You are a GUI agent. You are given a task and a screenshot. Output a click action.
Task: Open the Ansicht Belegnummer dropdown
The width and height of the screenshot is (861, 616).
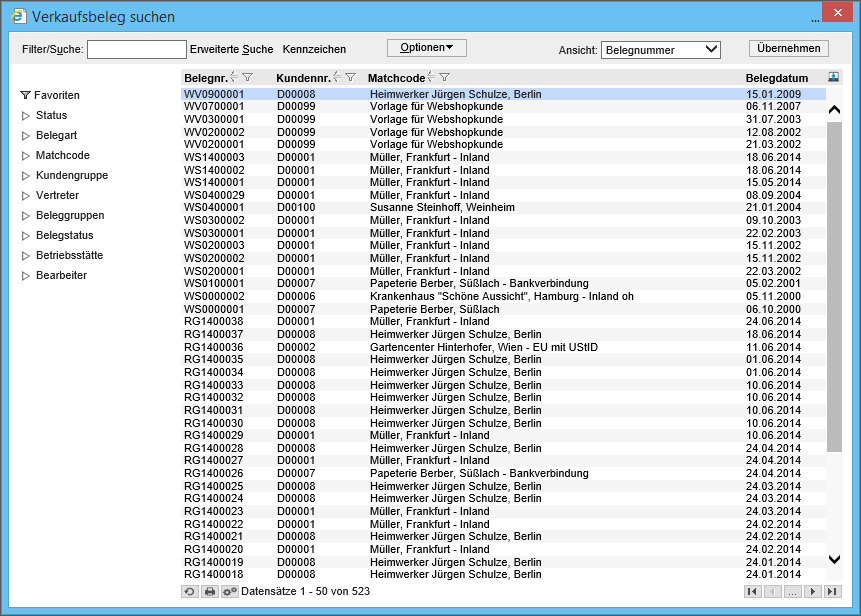click(x=661, y=50)
